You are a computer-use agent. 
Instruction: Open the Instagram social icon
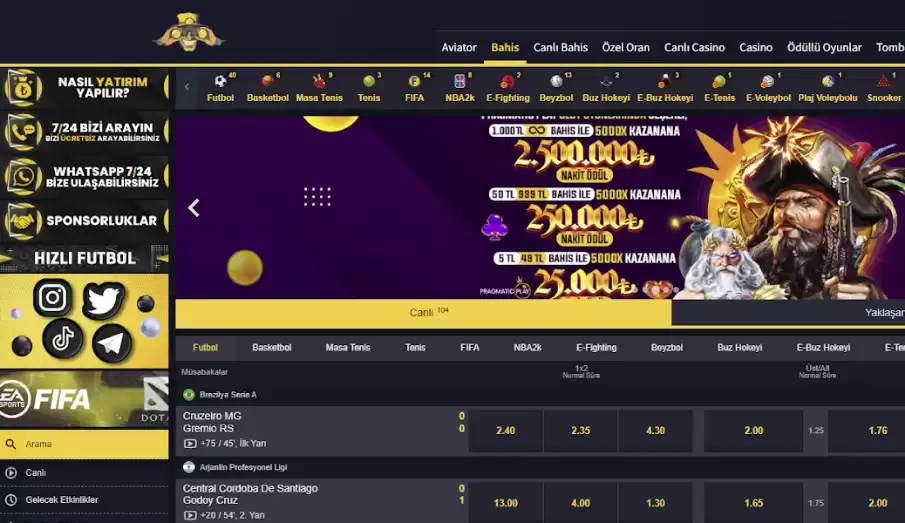click(x=53, y=297)
